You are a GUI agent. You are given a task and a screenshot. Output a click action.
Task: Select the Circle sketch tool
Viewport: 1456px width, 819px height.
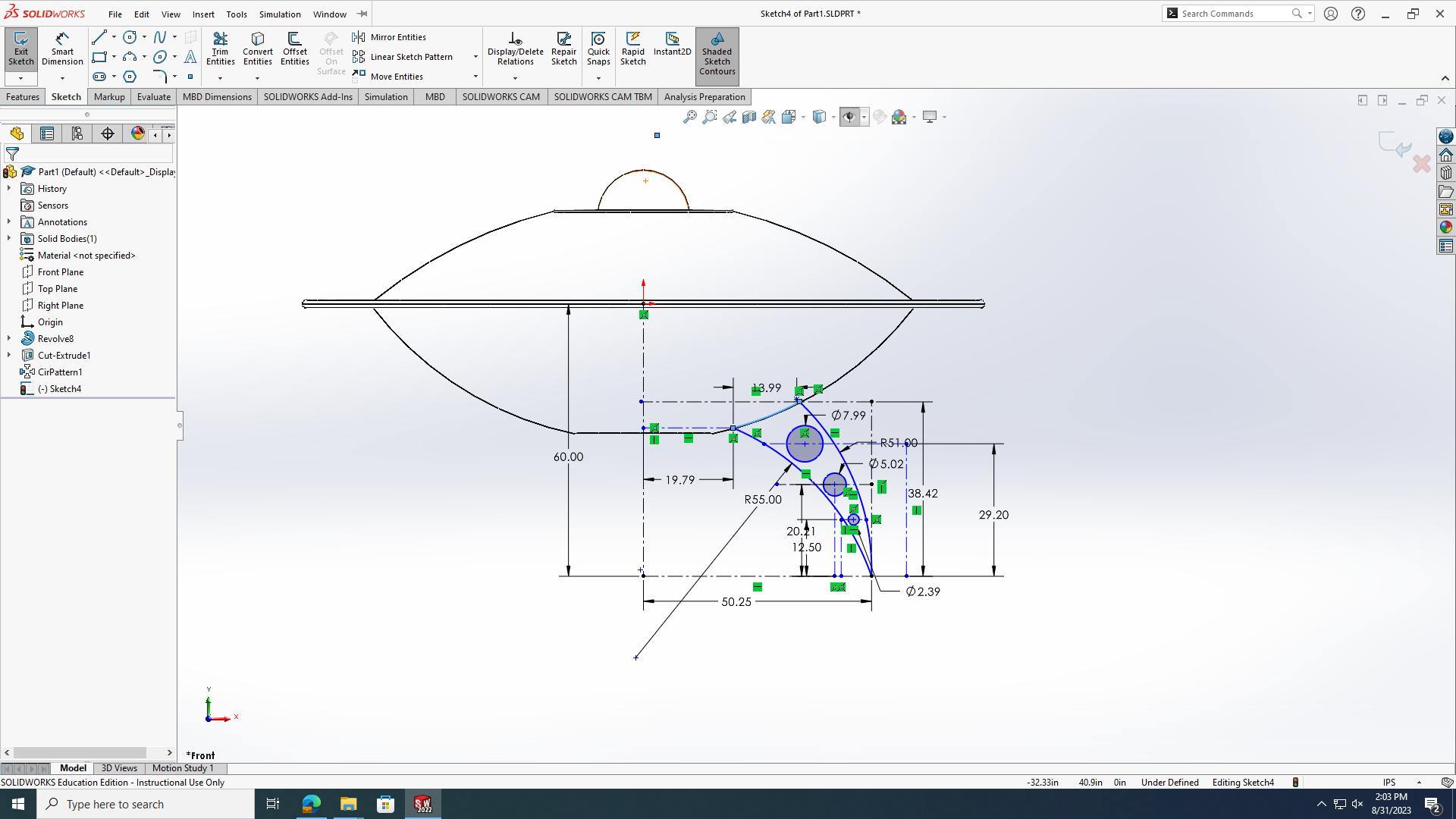130,37
